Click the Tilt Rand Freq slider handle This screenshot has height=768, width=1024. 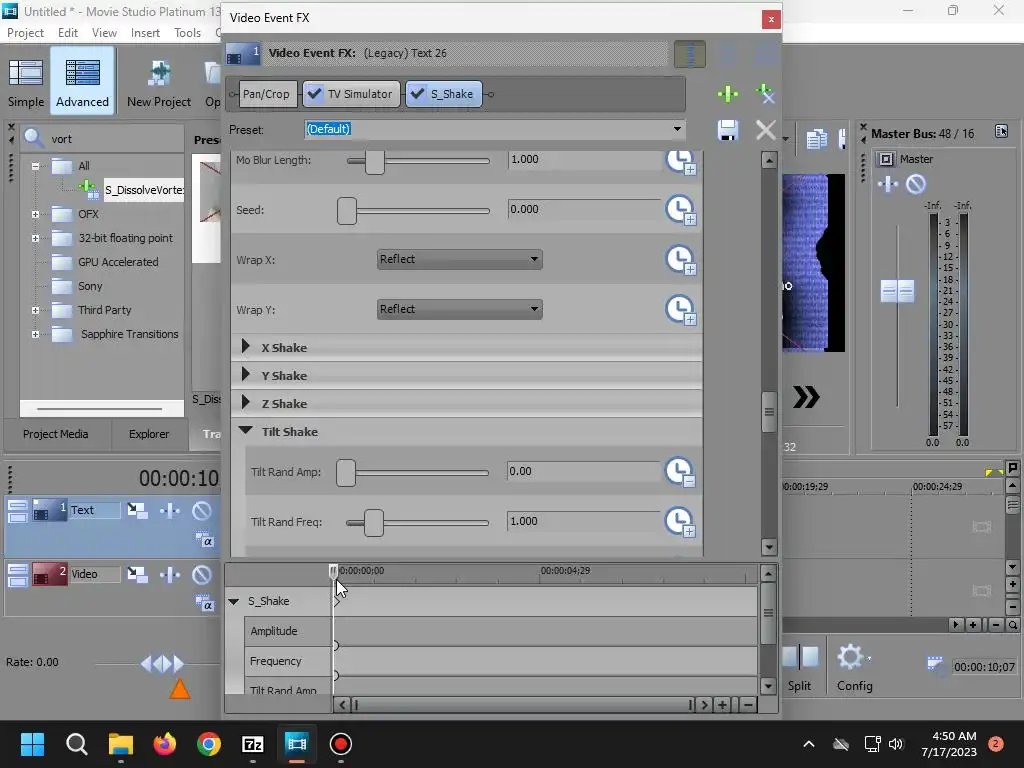point(374,522)
